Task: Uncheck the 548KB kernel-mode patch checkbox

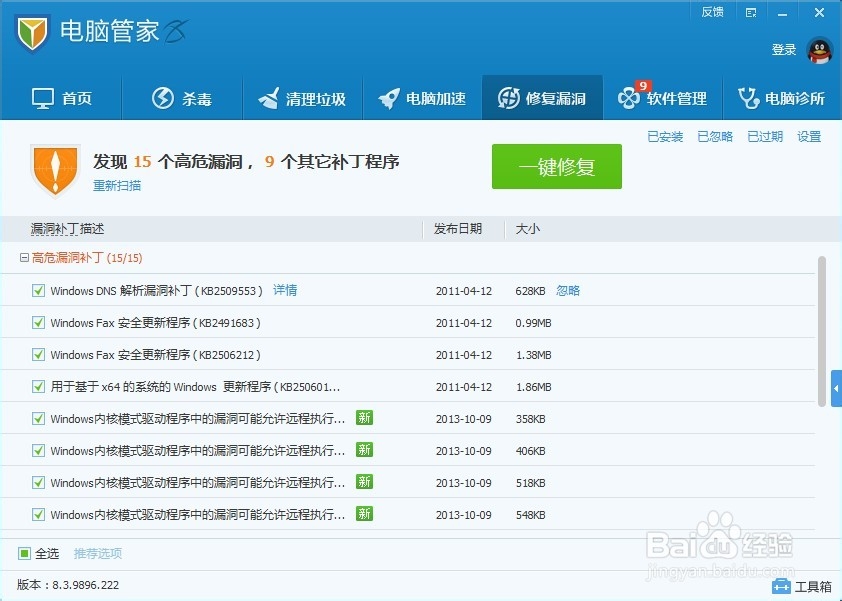Action: (x=38, y=515)
